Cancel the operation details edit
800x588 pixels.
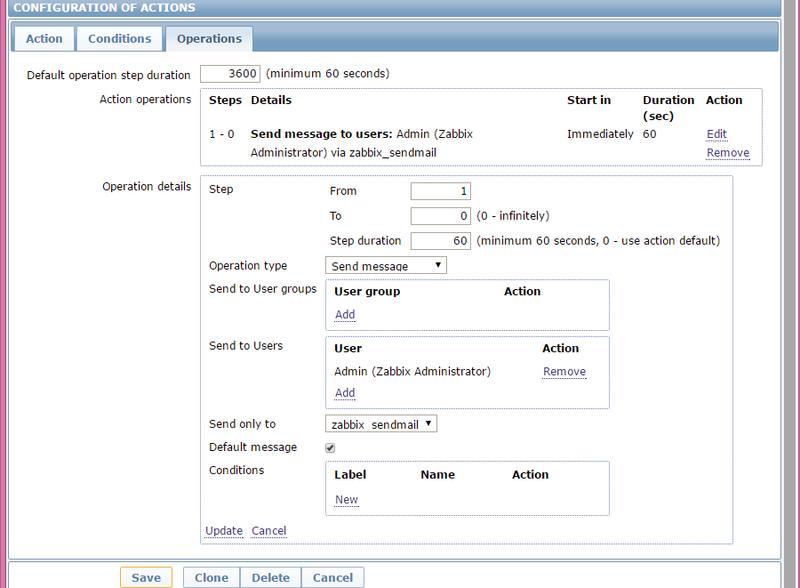(x=269, y=530)
